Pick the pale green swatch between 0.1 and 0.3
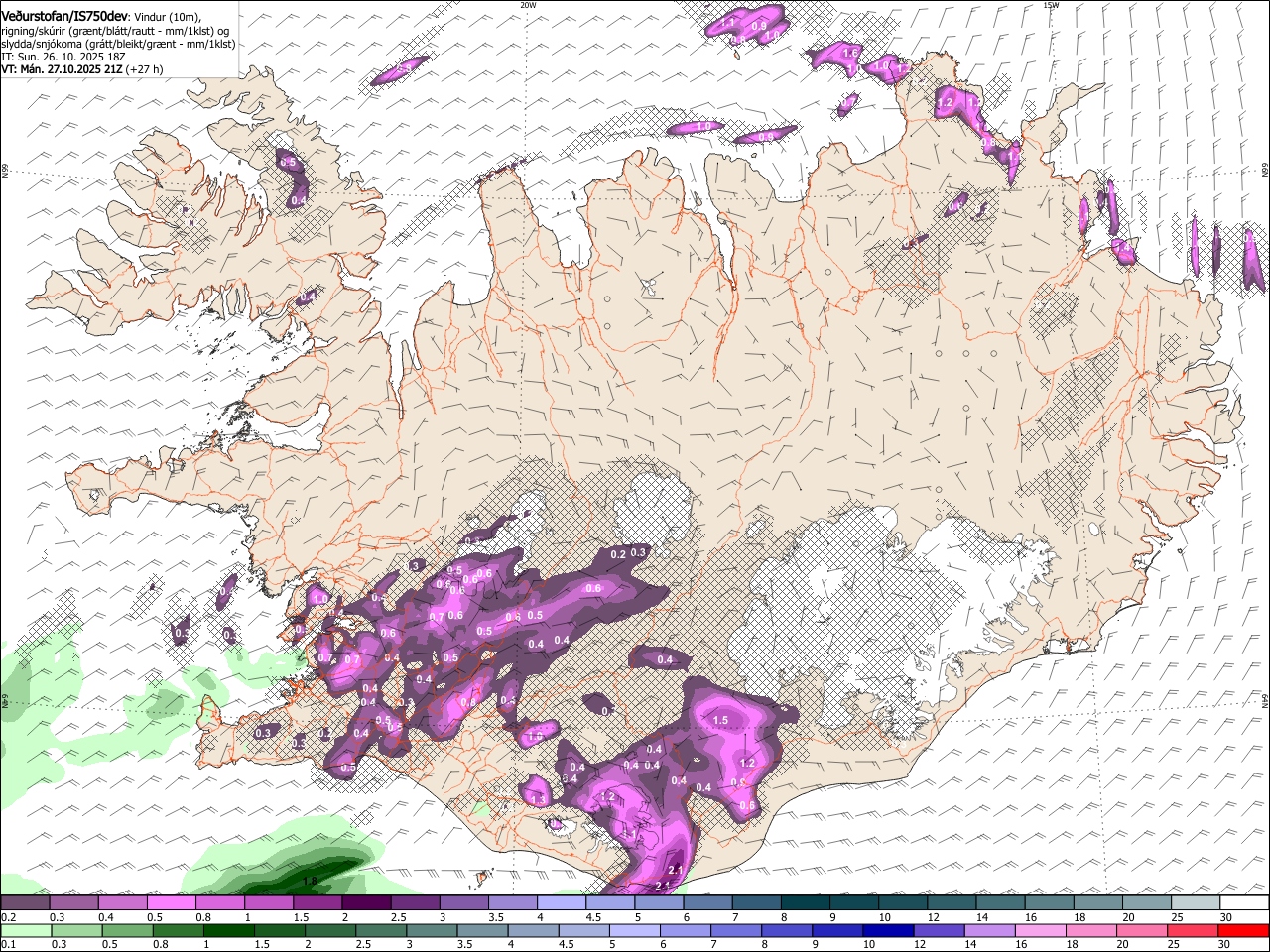Image resolution: width=1270 pixels, height=952 pixels. 25,930
